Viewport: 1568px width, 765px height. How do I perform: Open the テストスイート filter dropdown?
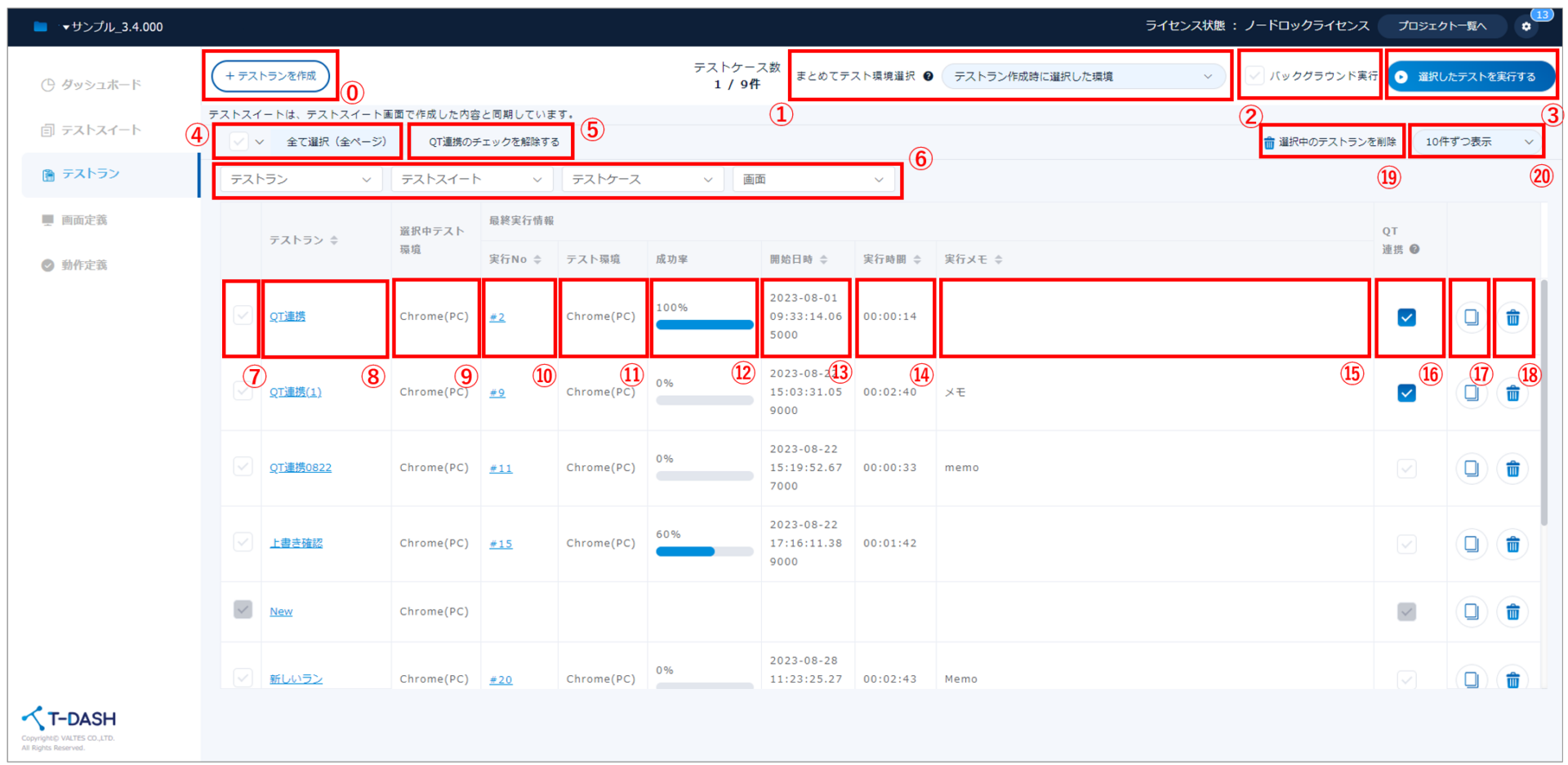click(x=471, y=180)
